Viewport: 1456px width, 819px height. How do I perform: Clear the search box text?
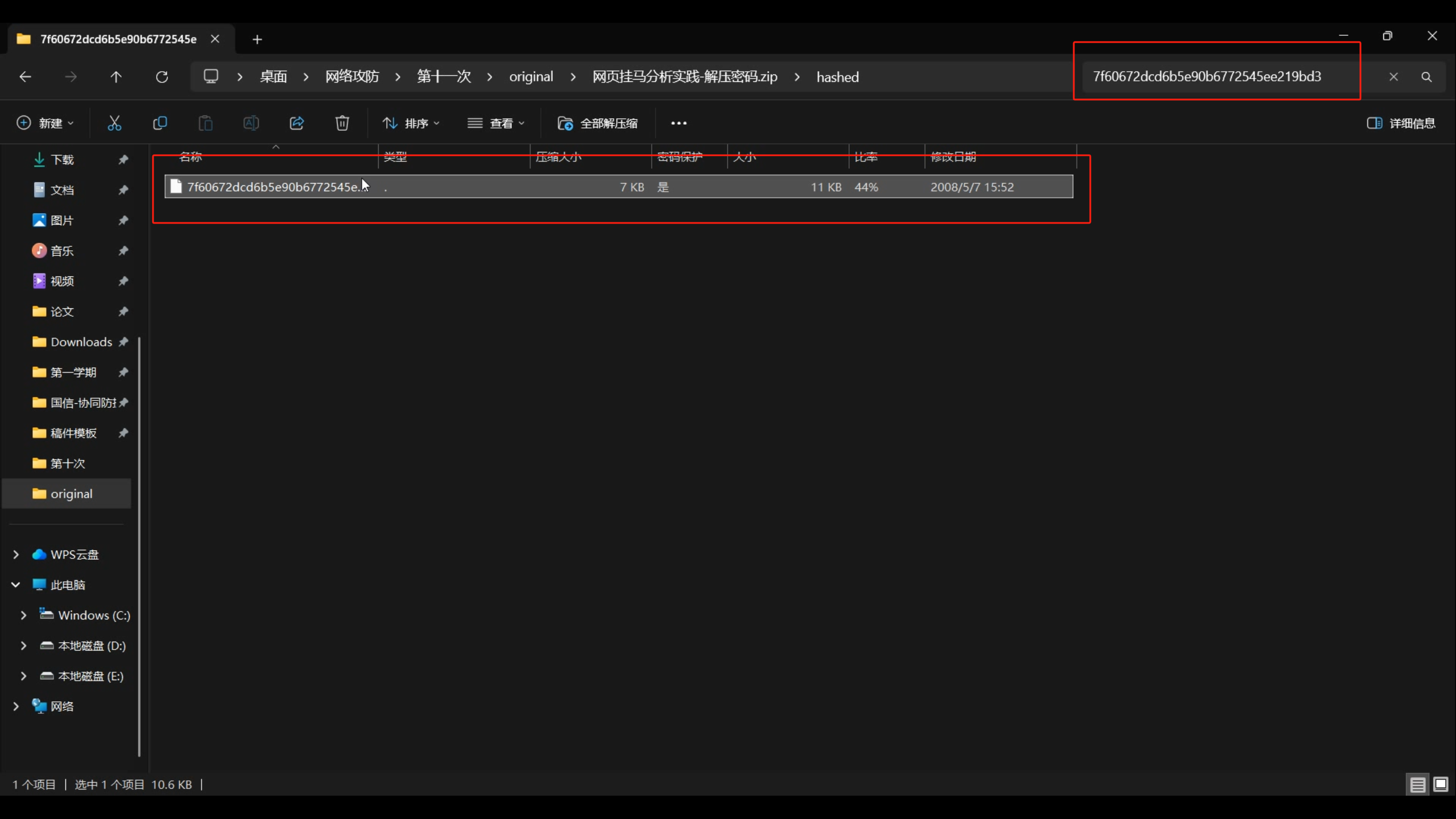click(1393, 77)
